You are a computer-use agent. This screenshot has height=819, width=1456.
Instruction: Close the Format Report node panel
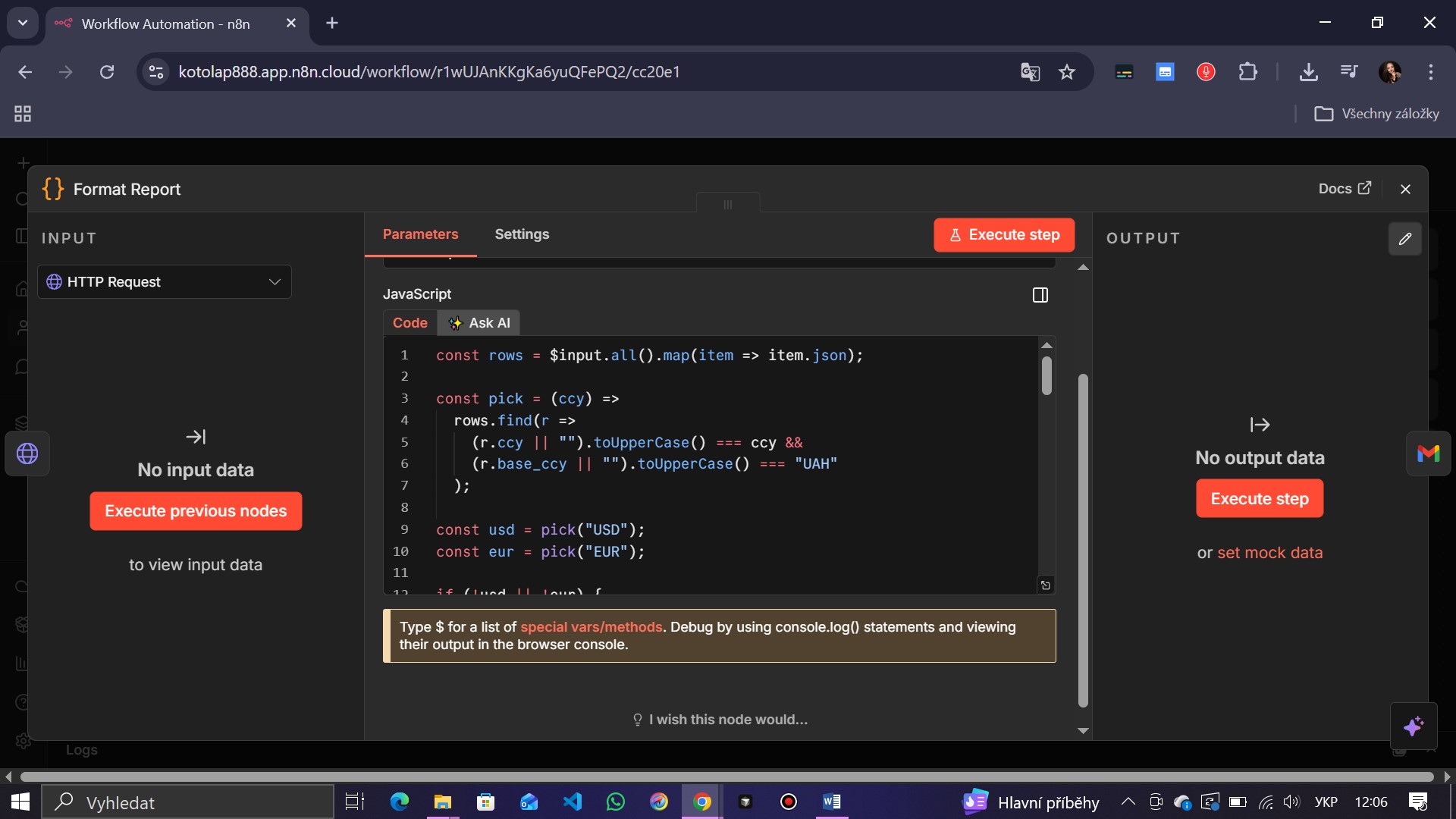1405,189
